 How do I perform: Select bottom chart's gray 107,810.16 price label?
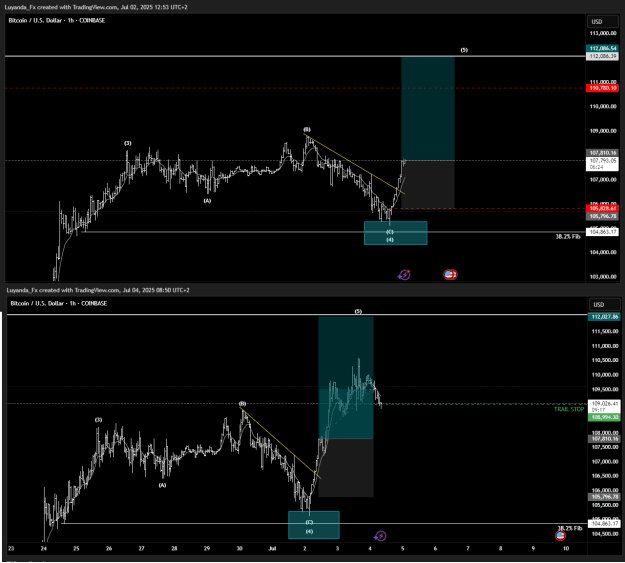coord(604,439)
